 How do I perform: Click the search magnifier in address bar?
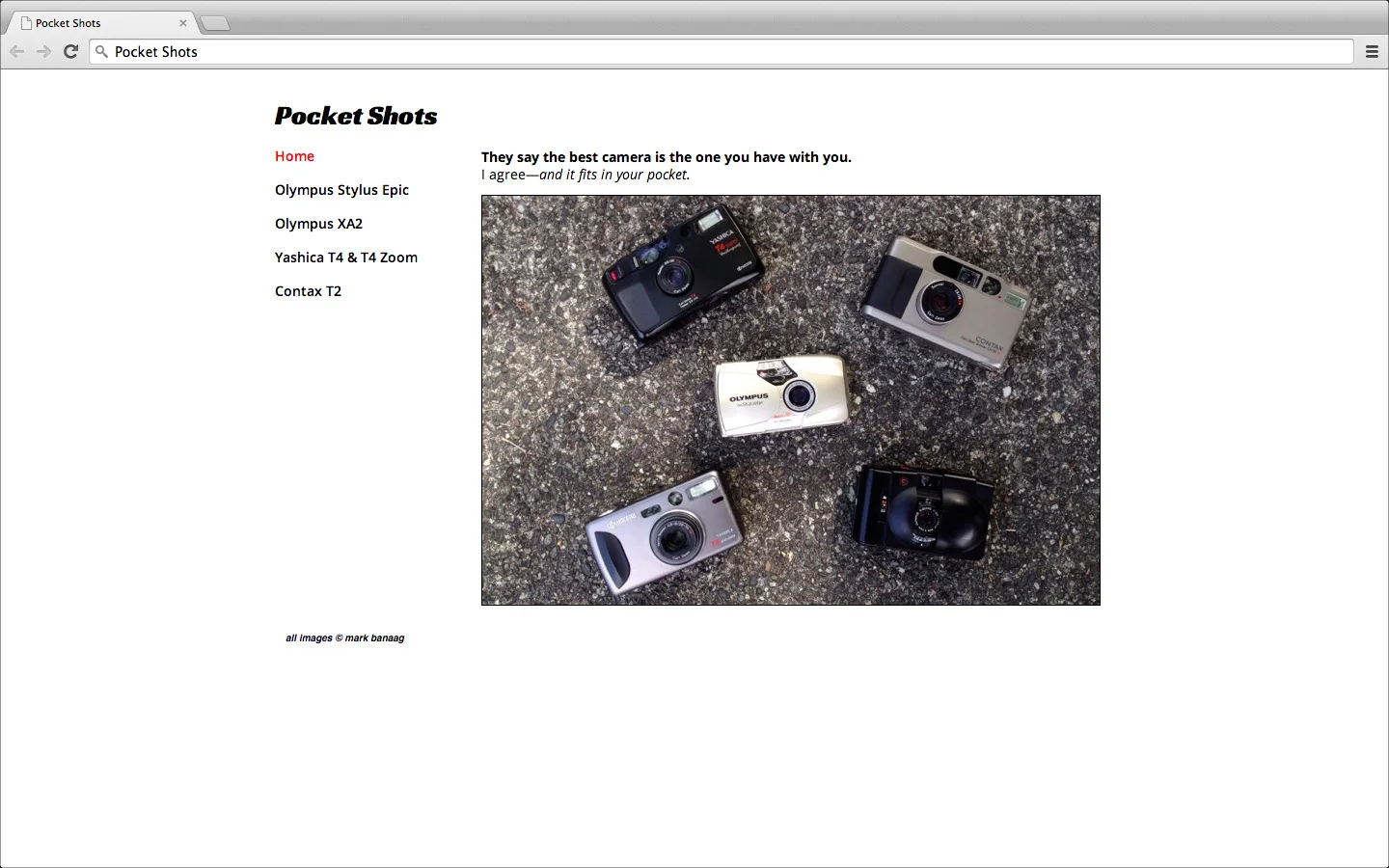click(101, 52)
